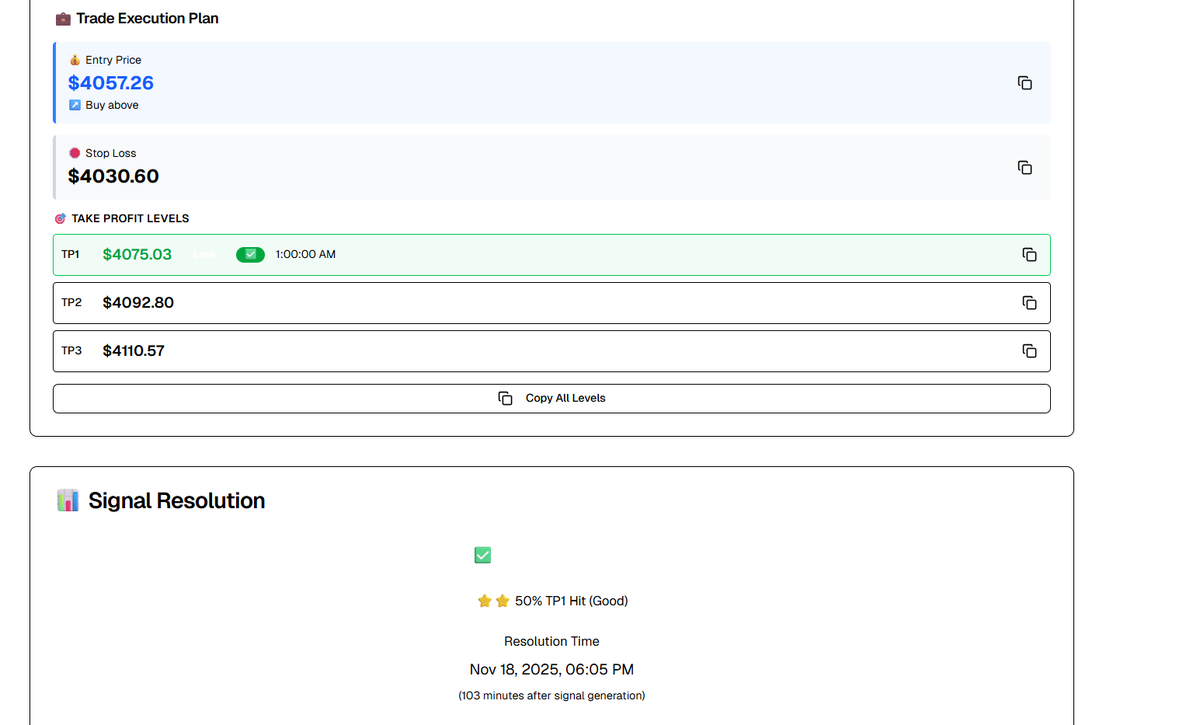This screenshot has width=1200, height=725.
Task: Click the Resolution Time label
Action: (552, 642)
